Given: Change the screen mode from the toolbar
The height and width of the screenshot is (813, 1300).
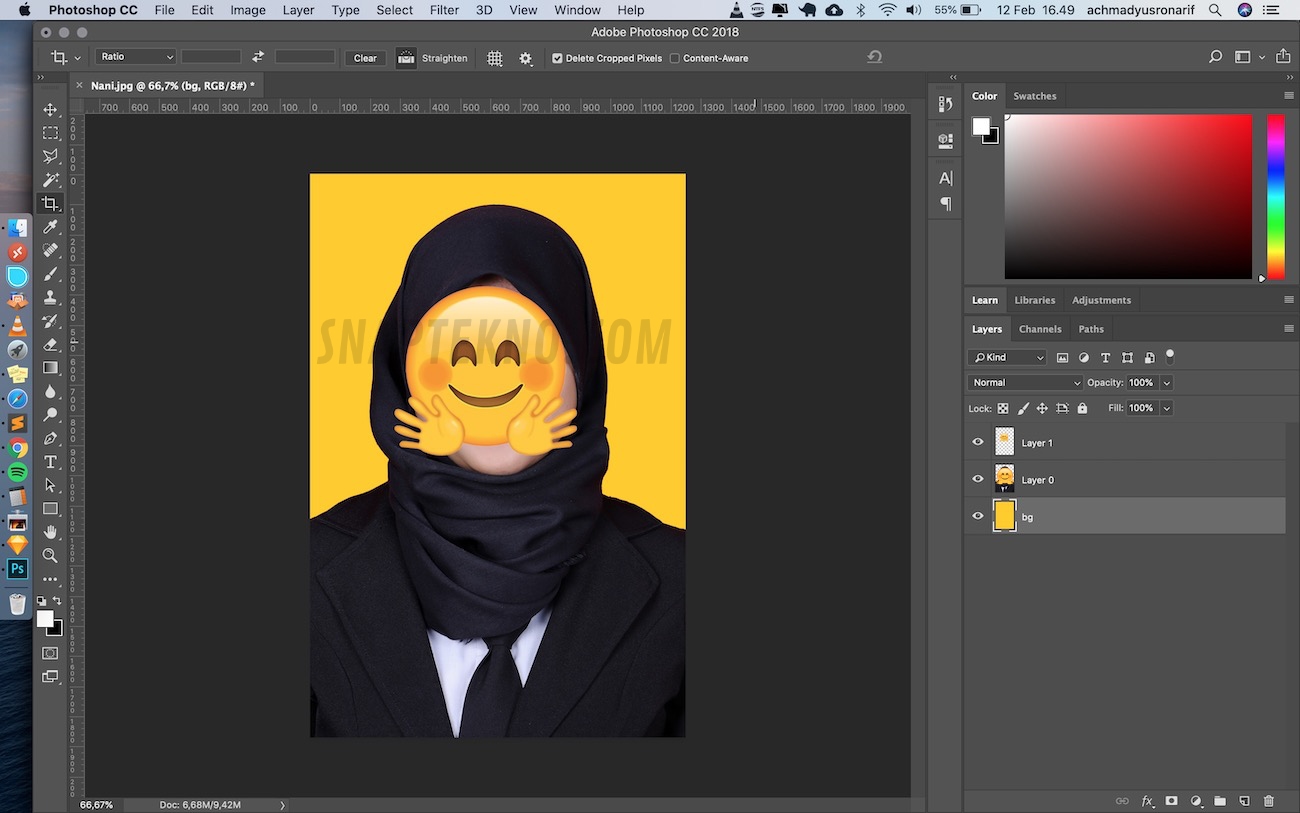Looking at the screenshot, I should [x=50, y=677].
